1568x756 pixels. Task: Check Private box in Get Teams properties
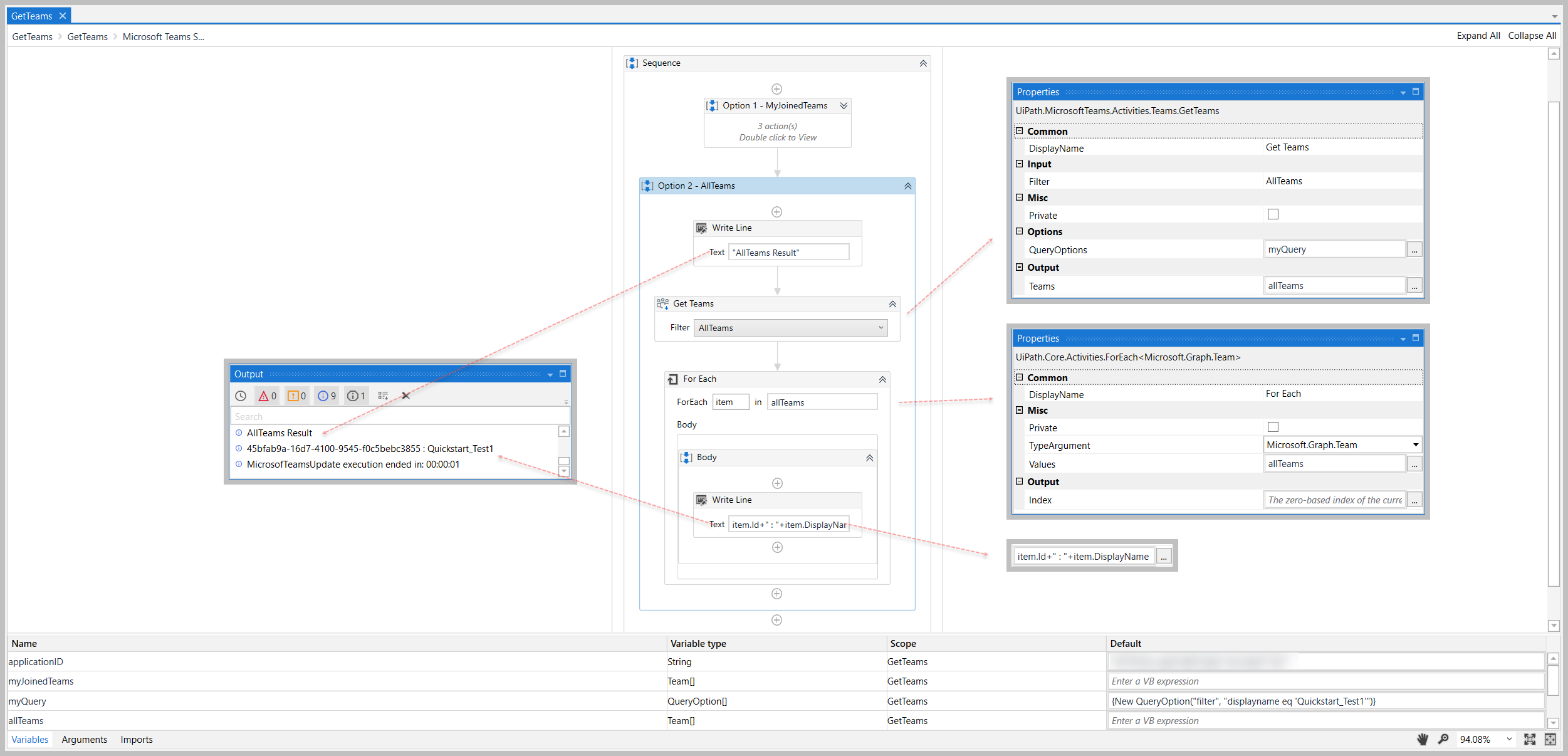tap(1273, 214)
